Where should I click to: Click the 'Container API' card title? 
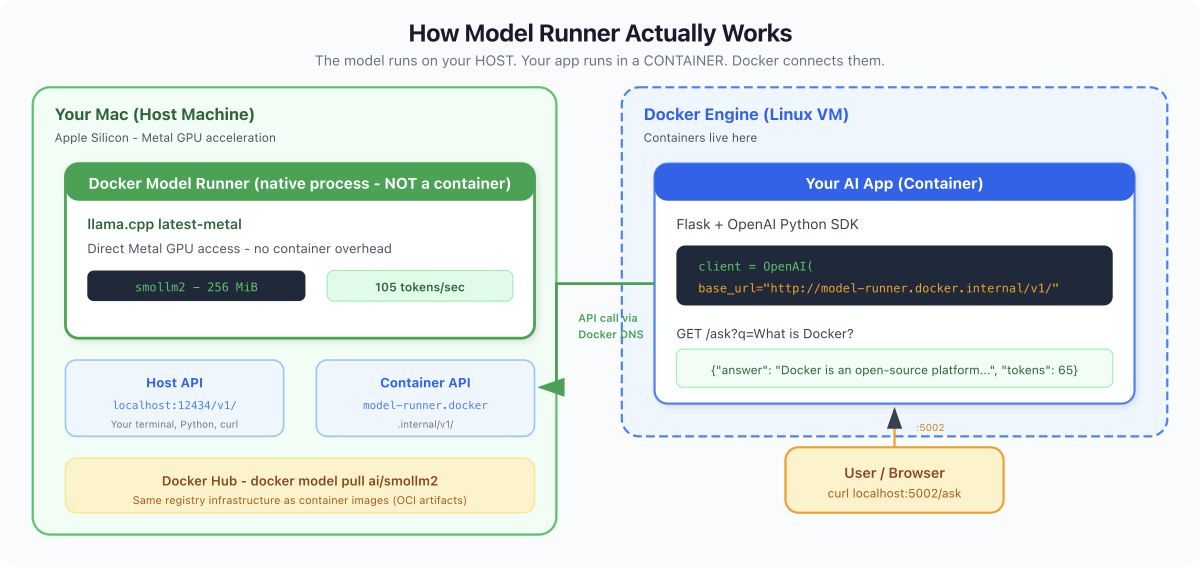[425, 383]
